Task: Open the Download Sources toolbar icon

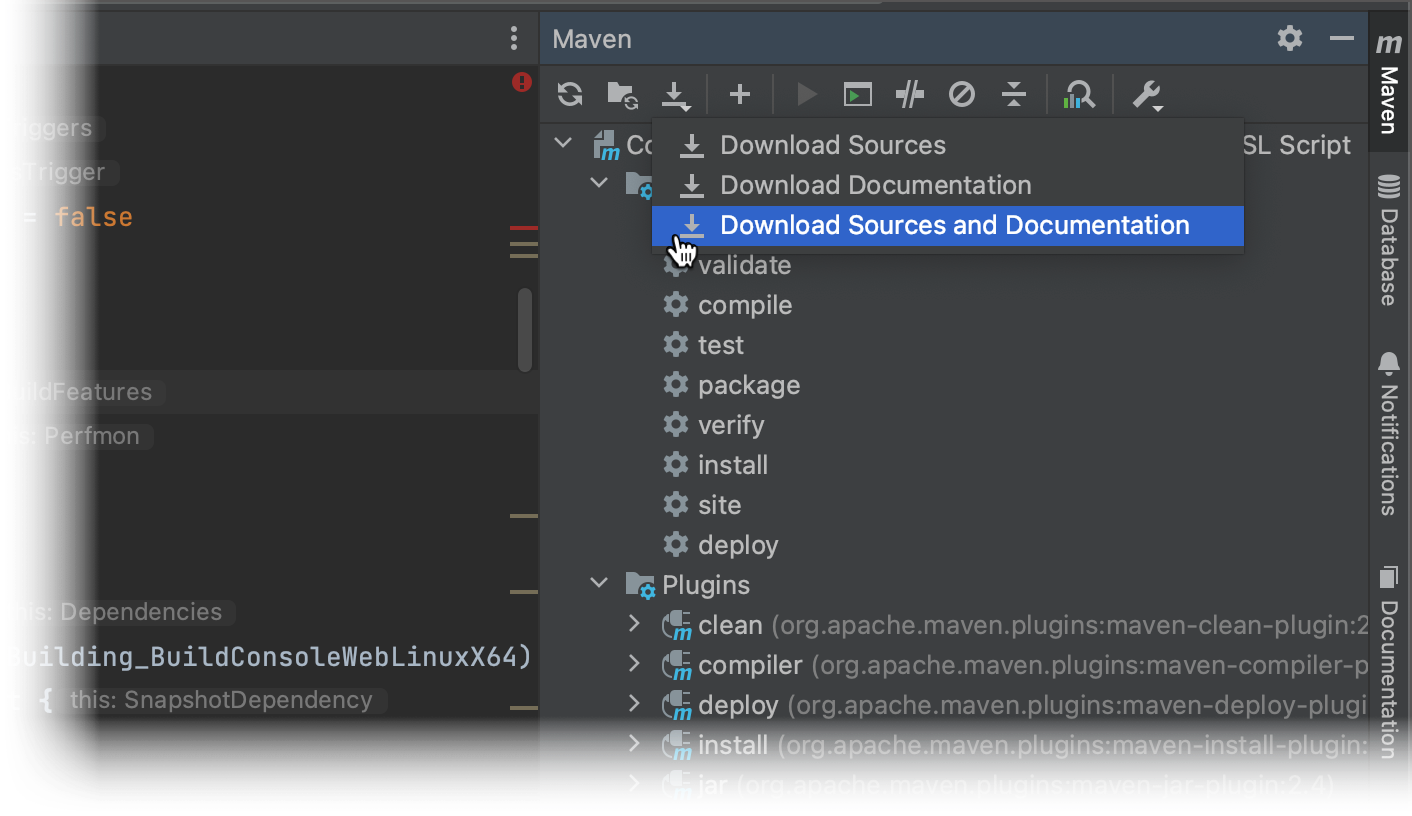Action: pos(677,94)
